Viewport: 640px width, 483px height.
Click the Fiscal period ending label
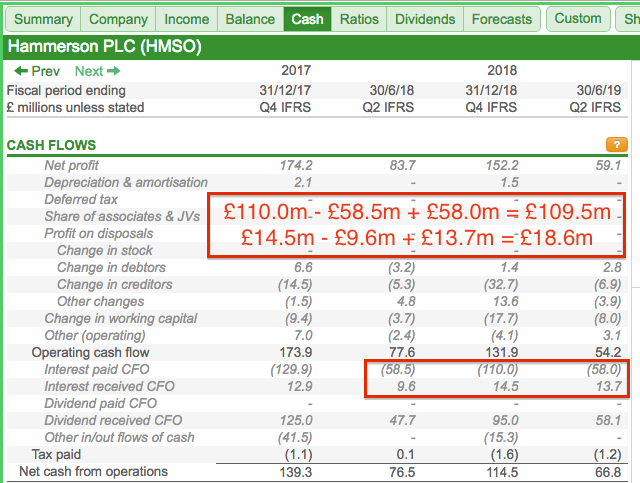pos(66,90)
